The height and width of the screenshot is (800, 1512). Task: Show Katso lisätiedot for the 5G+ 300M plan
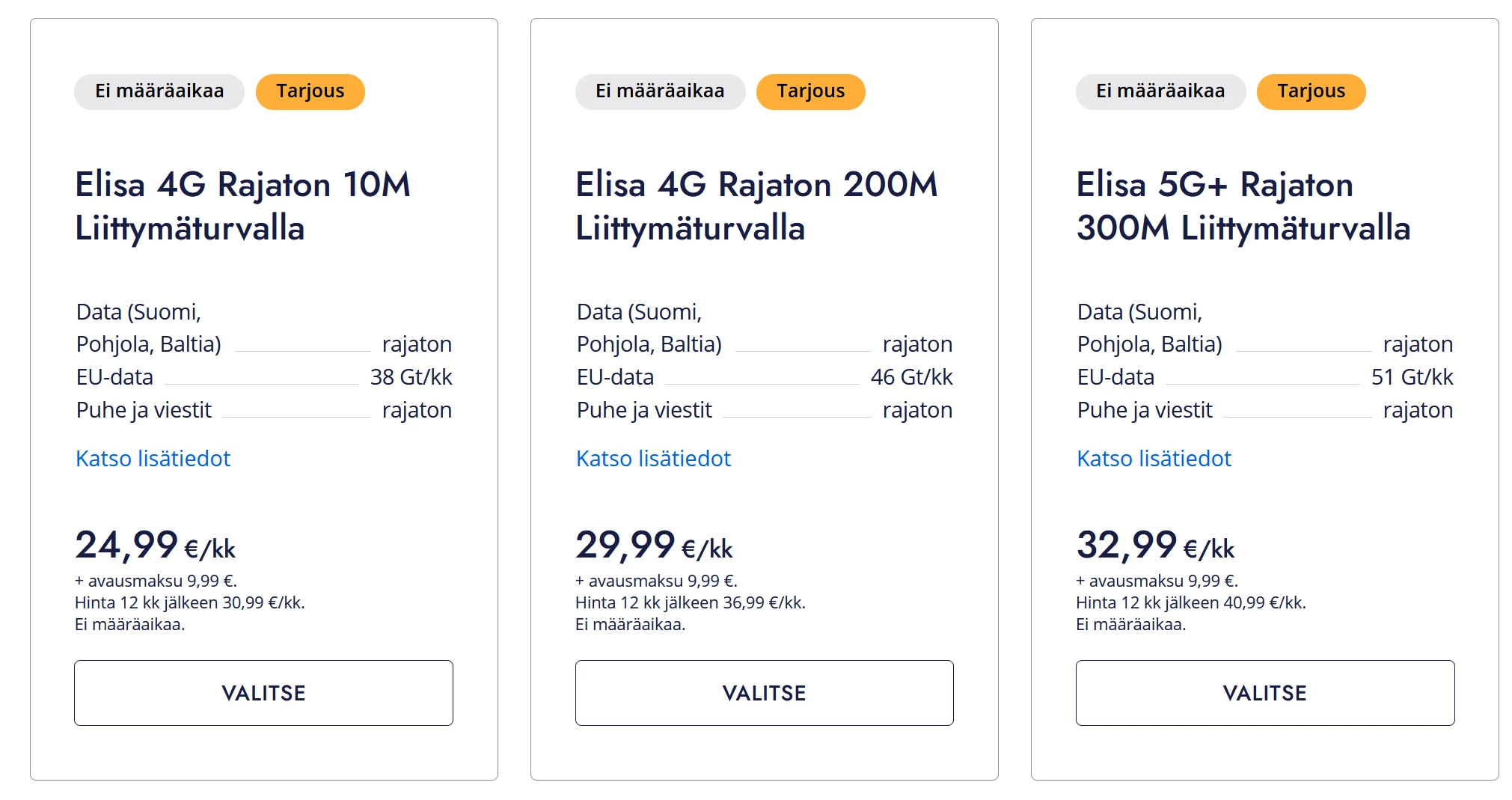click(x=1154, y=458)
